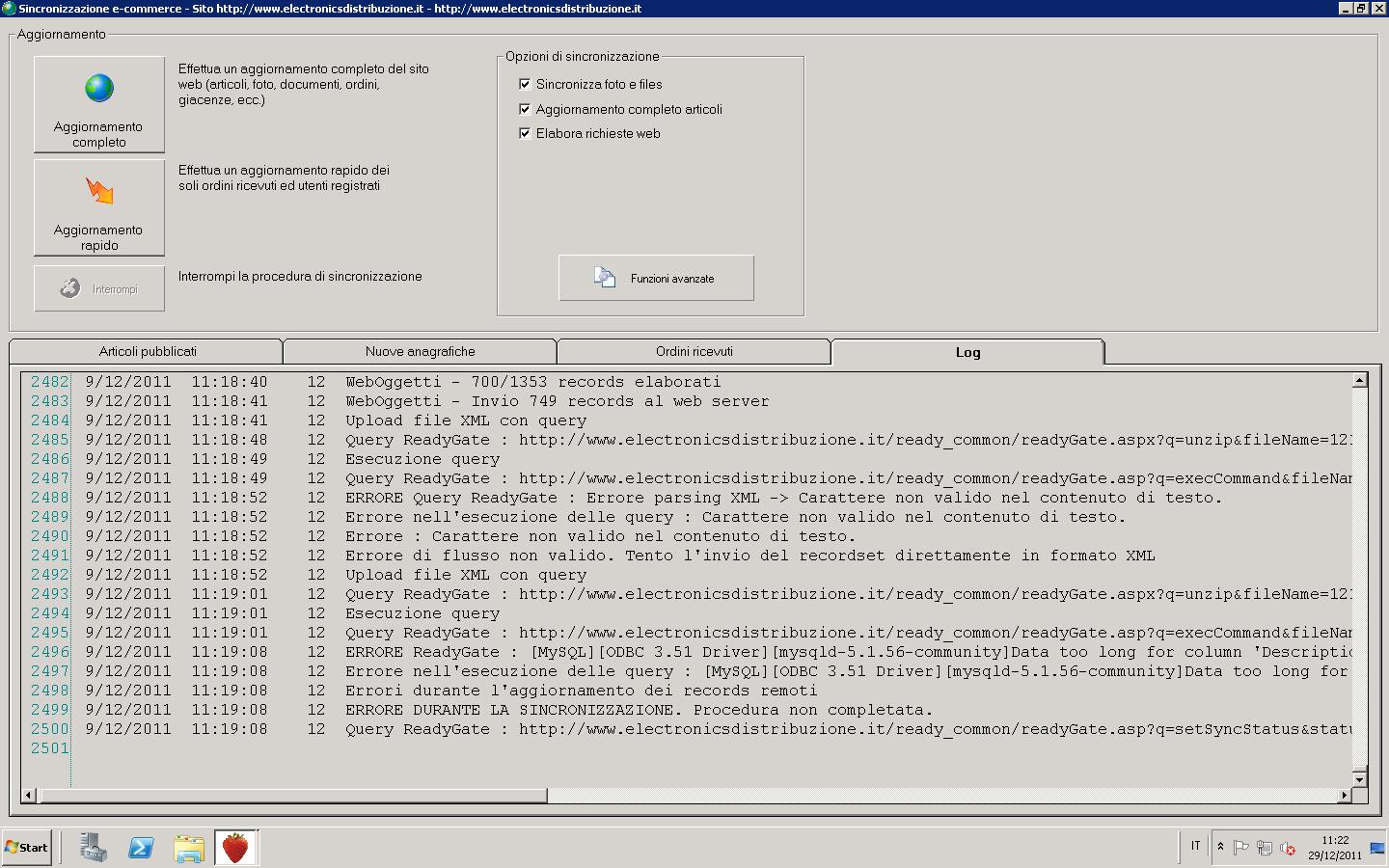Image resolution: width=1389 pixels, height=868 pixels.
Task: Click line 2496 ERRORE ReadyGate MySQL entry
Action: tap(849, 652)
